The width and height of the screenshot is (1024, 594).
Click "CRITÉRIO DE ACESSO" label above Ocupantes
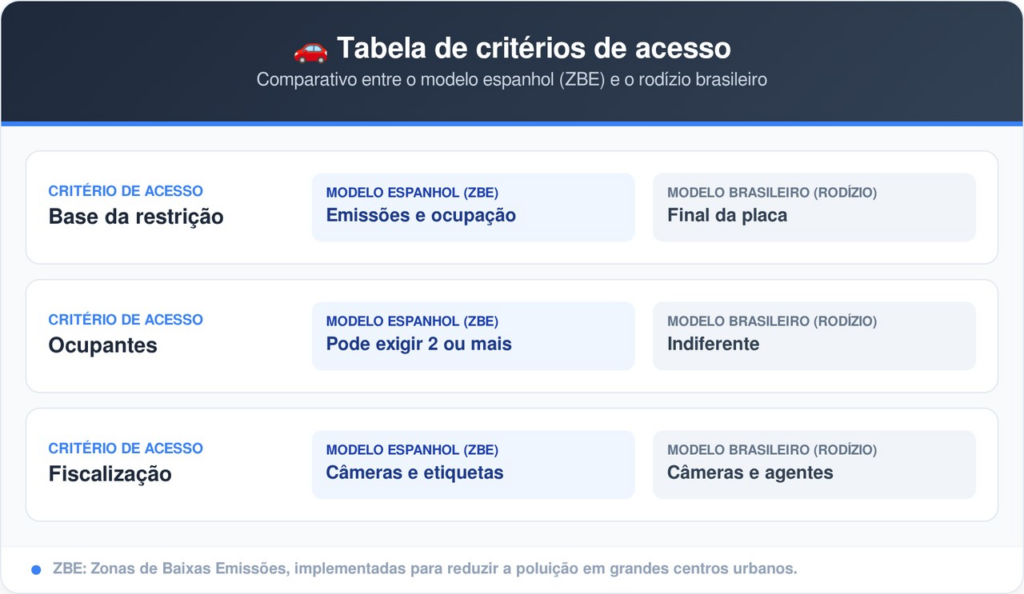(125, 320)
